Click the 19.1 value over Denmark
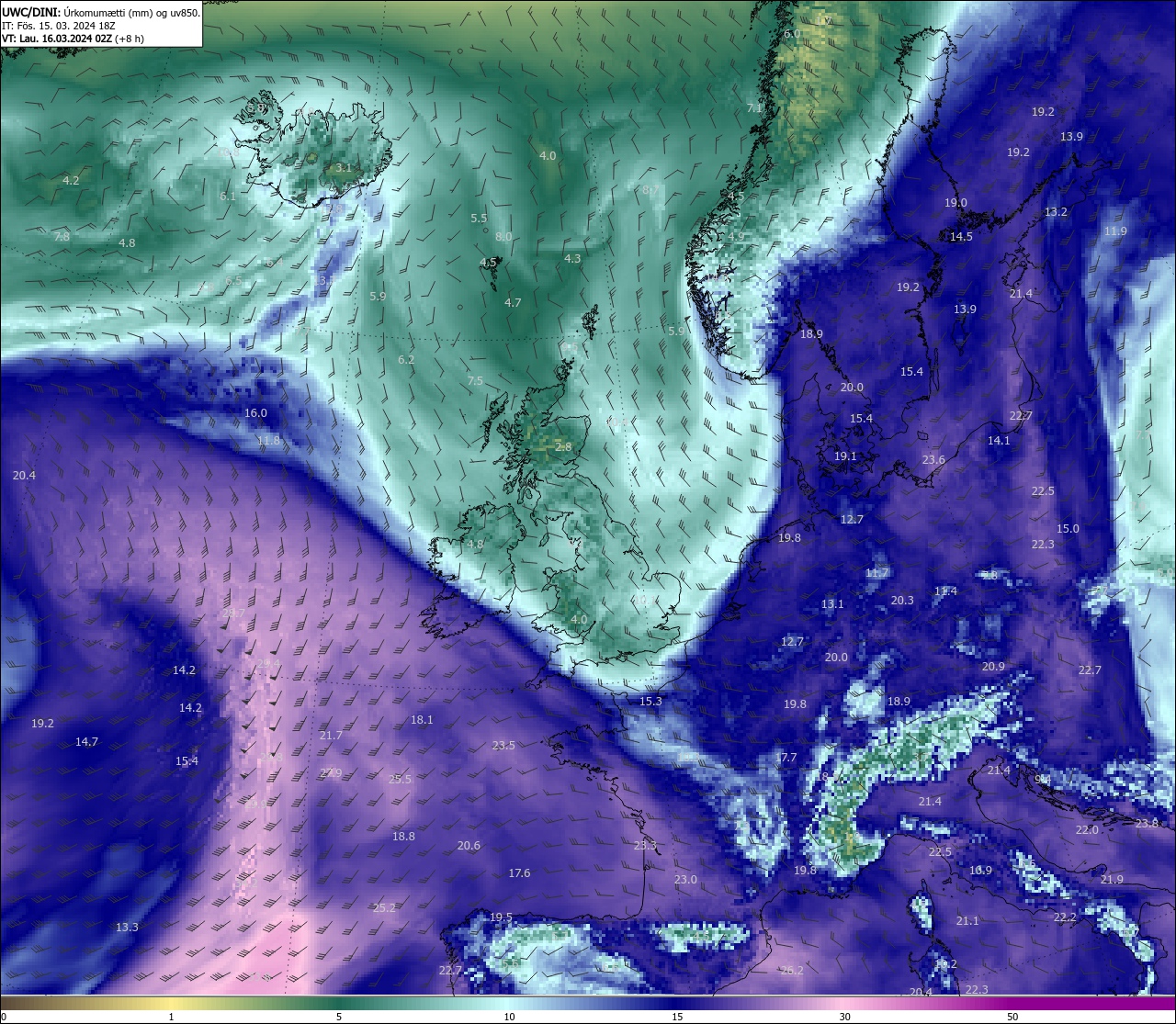This screenshot has height=1024, width=1176. [x=845, y=456]
